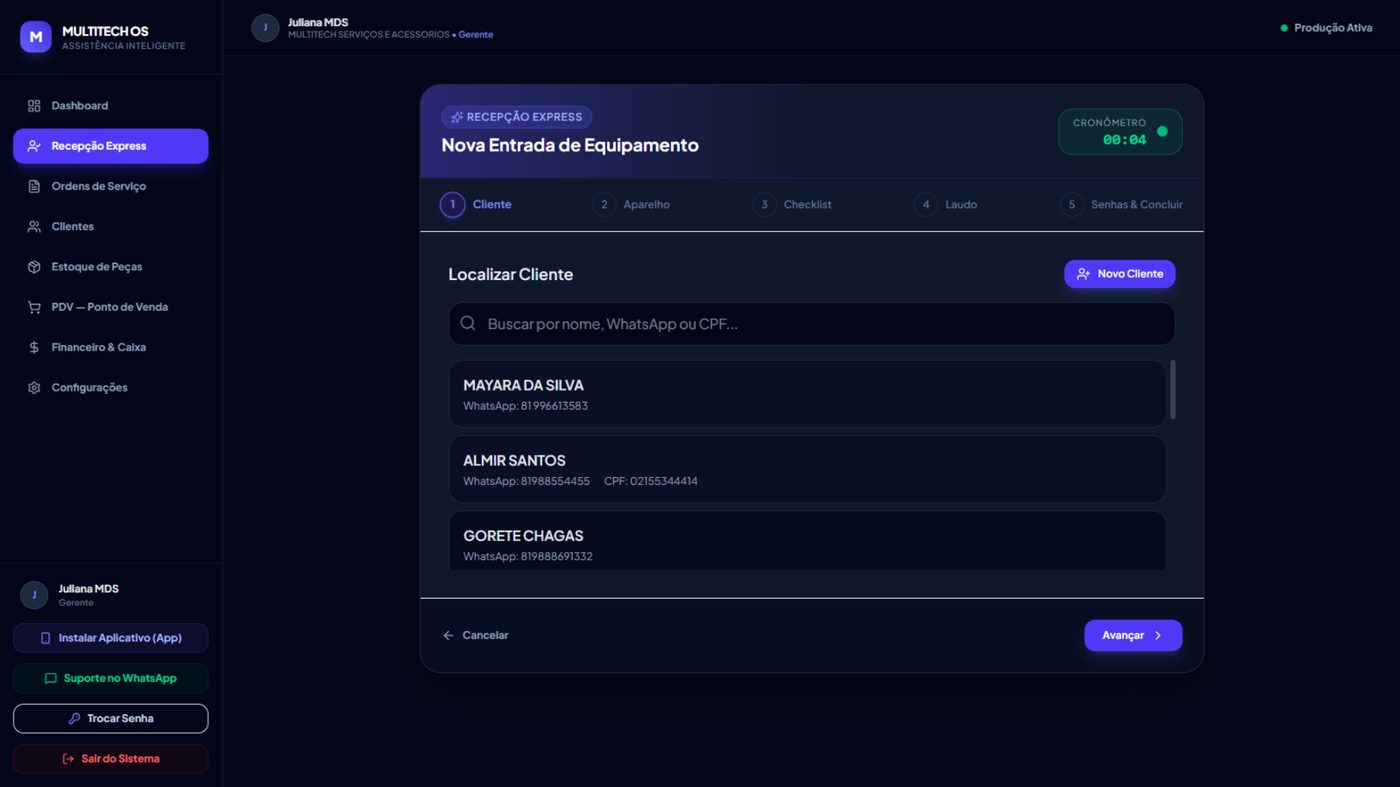The width and height of the screenshot is (1400, 787).
Task: Open PDV — Ponto de Venda
Action: coord(111,307)
